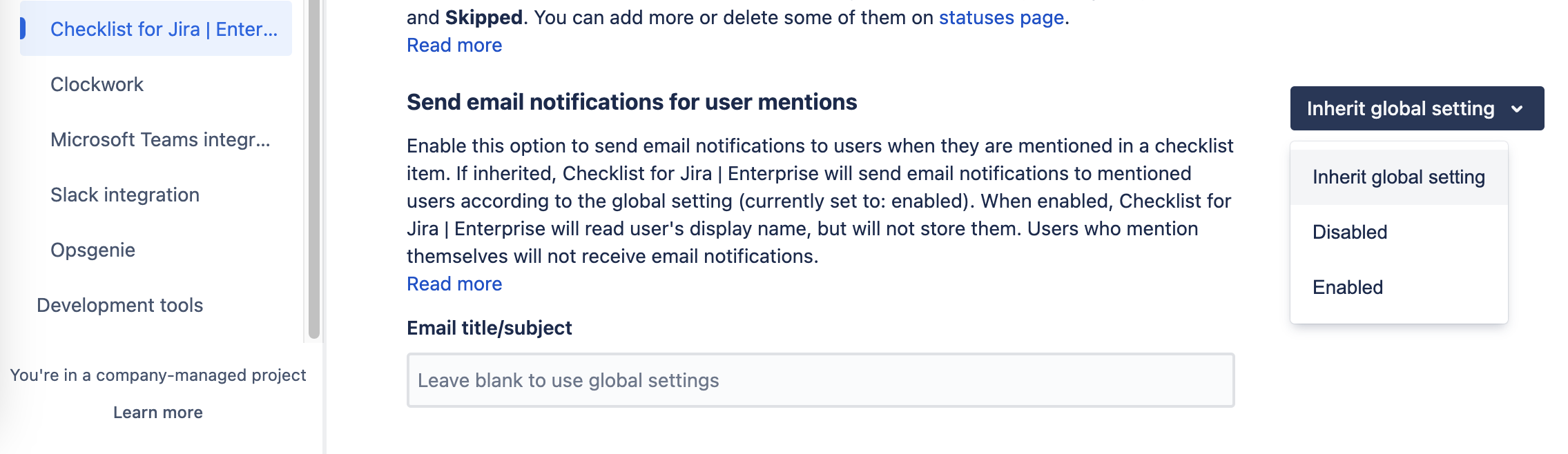Image resolution: width=1568 pixels, height=454 pixels.
Task: Click the chevron arrow on the dropdown button
Action: (1517, 109)
